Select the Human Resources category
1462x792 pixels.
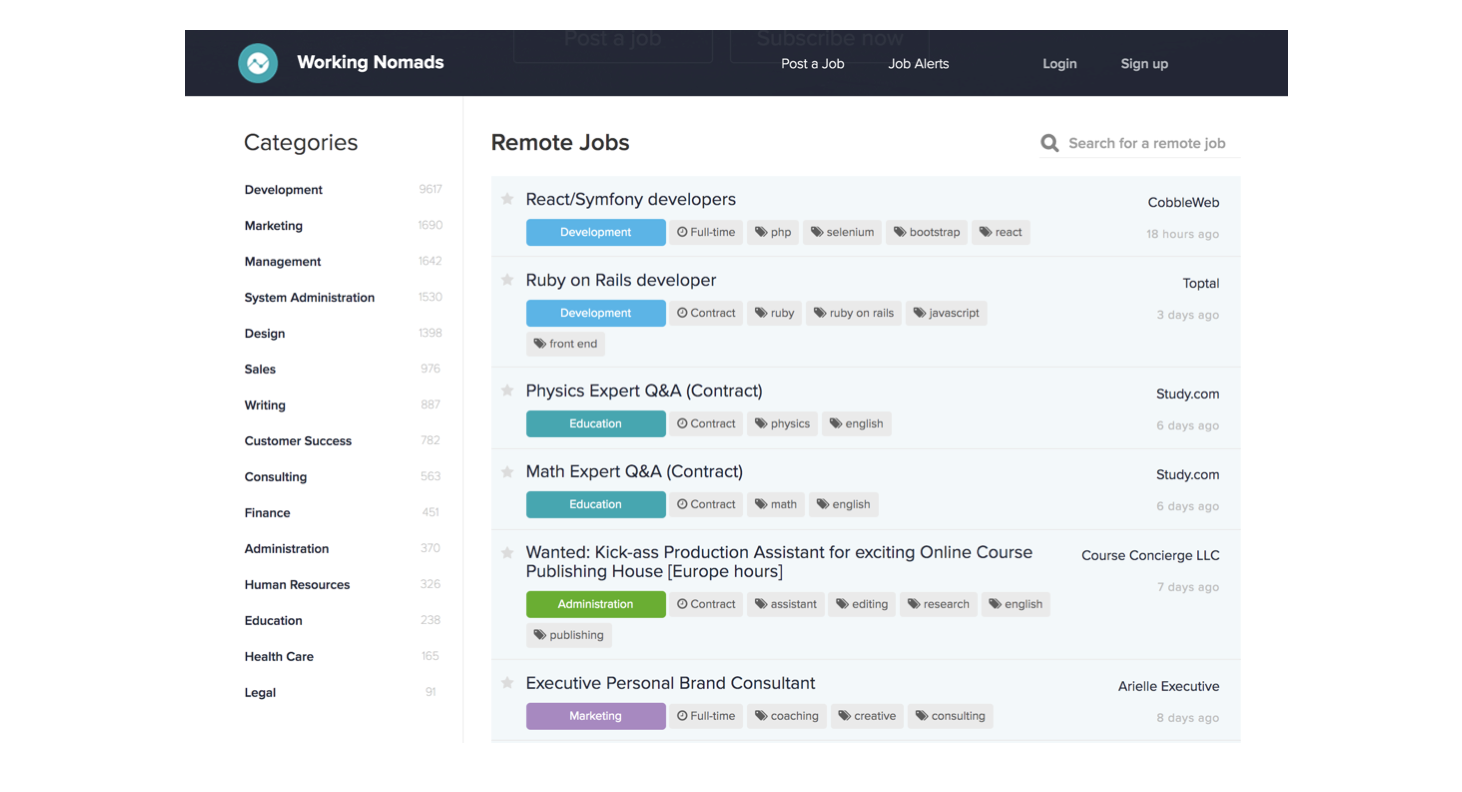pyautogui.click(x=297, y=585)
